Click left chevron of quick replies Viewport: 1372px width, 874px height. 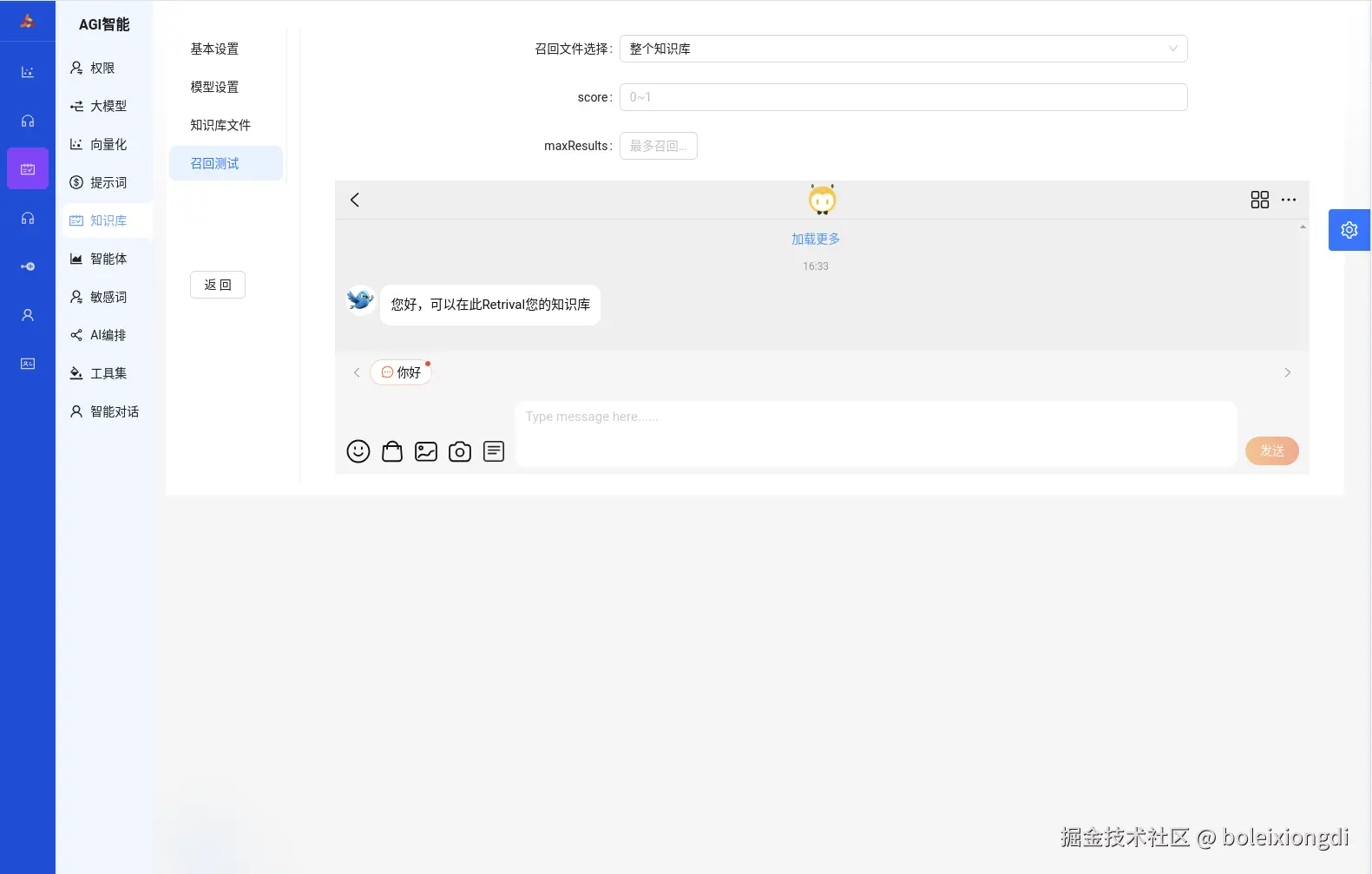(x=357, y=372)
